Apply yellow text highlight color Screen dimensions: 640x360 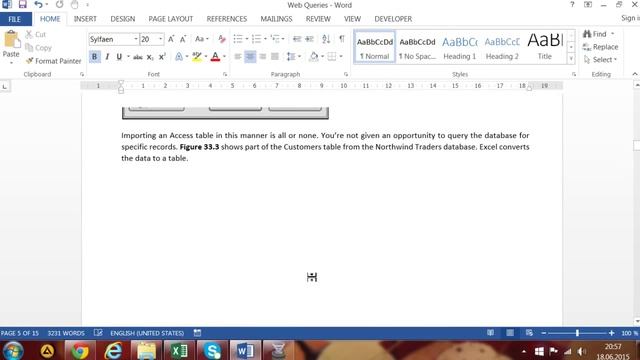tap(197, 57)
